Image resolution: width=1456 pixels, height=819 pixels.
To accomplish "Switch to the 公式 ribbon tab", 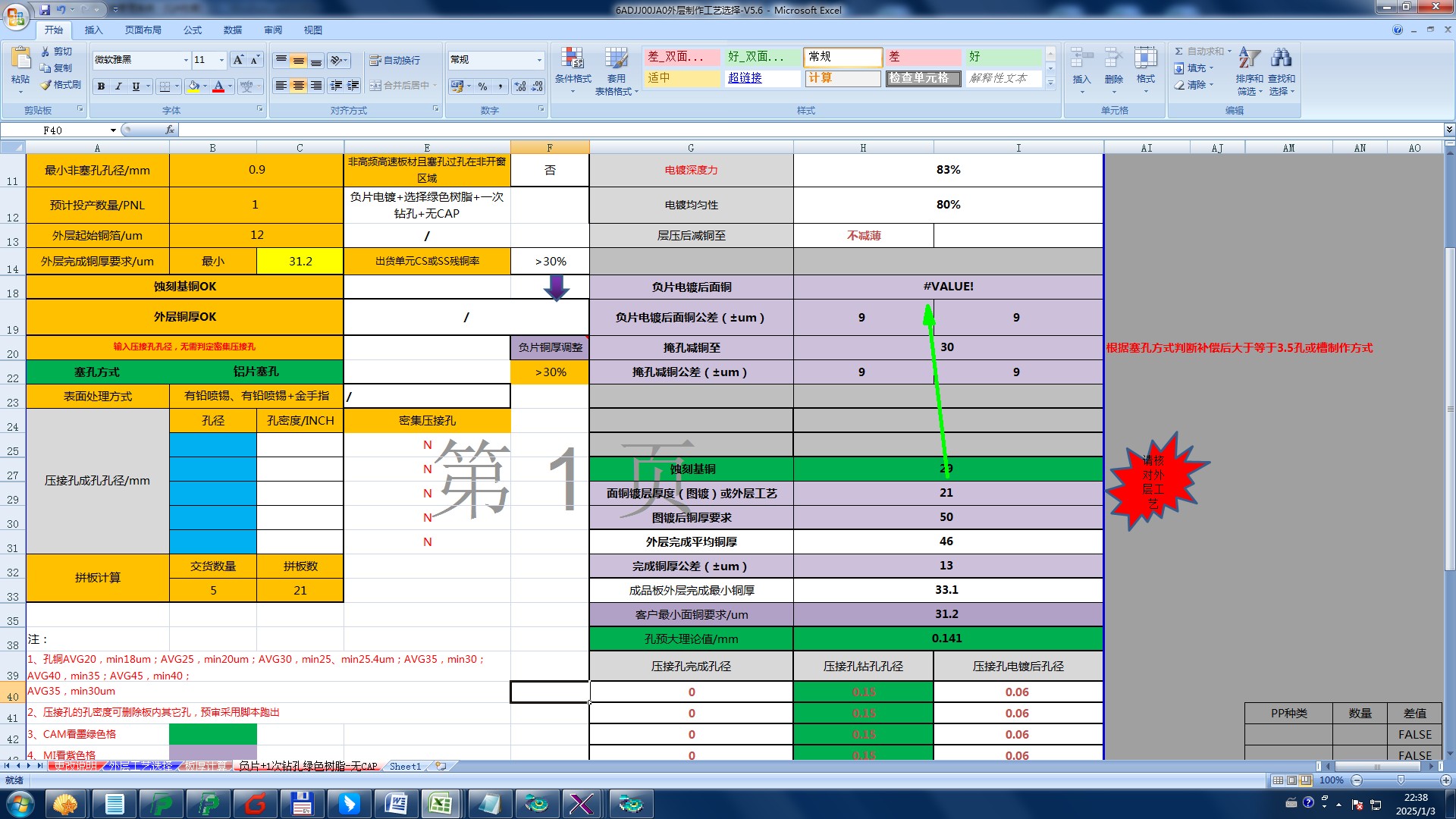I will [x=193, y=30].
